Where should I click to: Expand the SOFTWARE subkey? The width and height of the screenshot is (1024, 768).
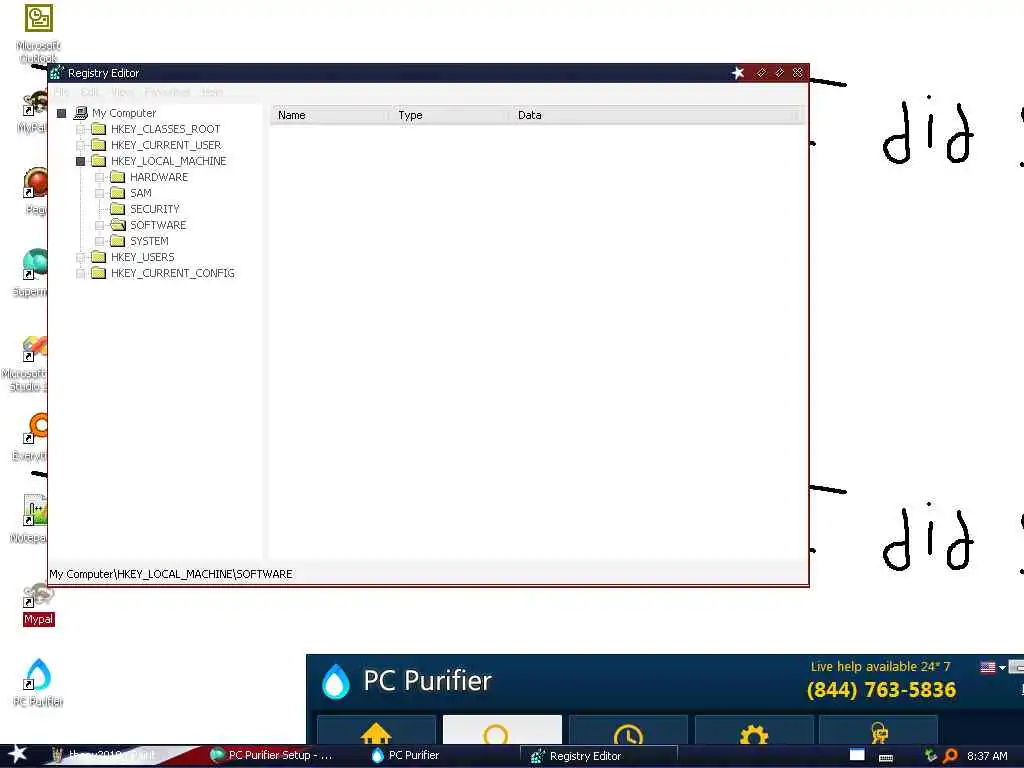99,225
